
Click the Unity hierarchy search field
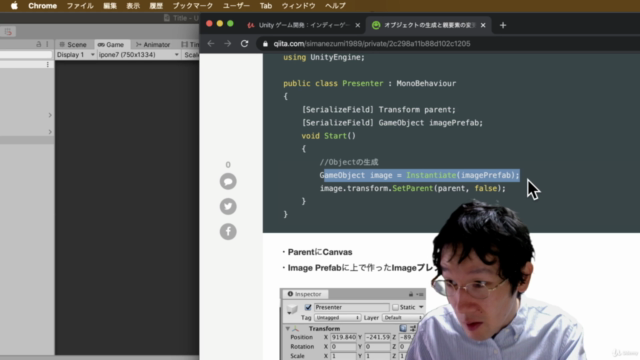tap(26, 54)
